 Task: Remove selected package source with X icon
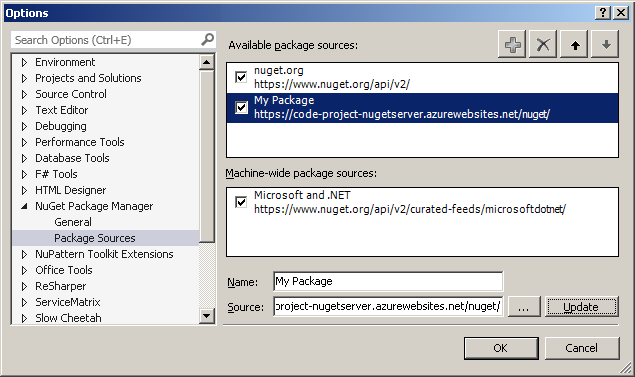click(x=543, y=45)
